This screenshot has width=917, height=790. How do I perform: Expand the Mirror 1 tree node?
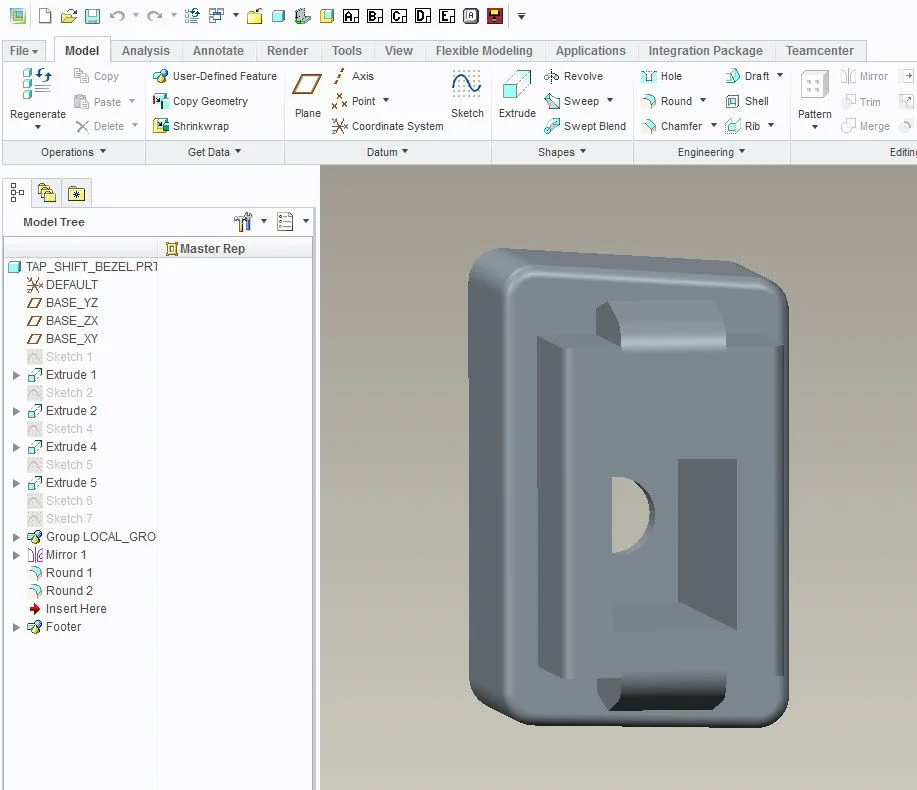[x=16, y=555]
